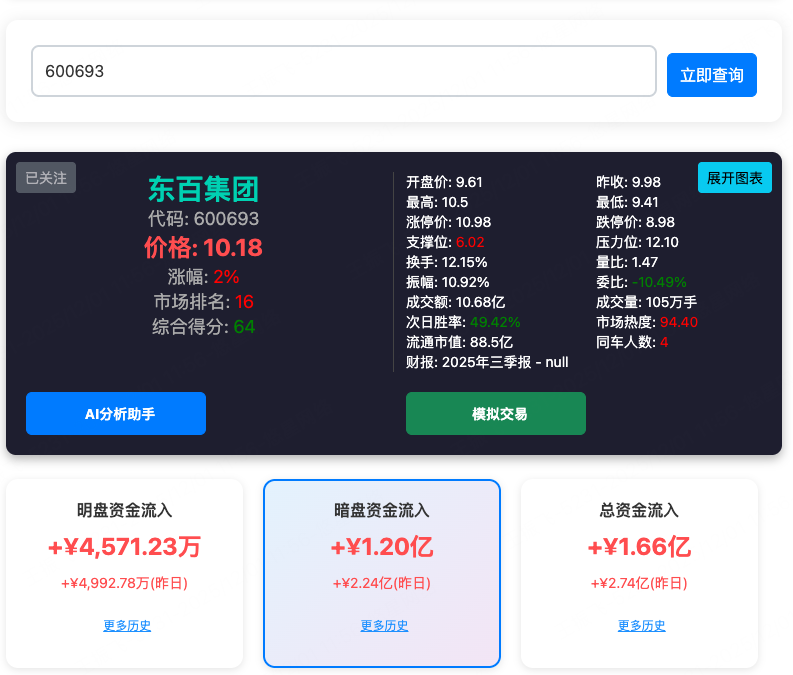Image resolution: width=793 pixels, height=675 pixels.
Task: Click the 开盘价: 9.61 entry
Action: pos(444,182)
